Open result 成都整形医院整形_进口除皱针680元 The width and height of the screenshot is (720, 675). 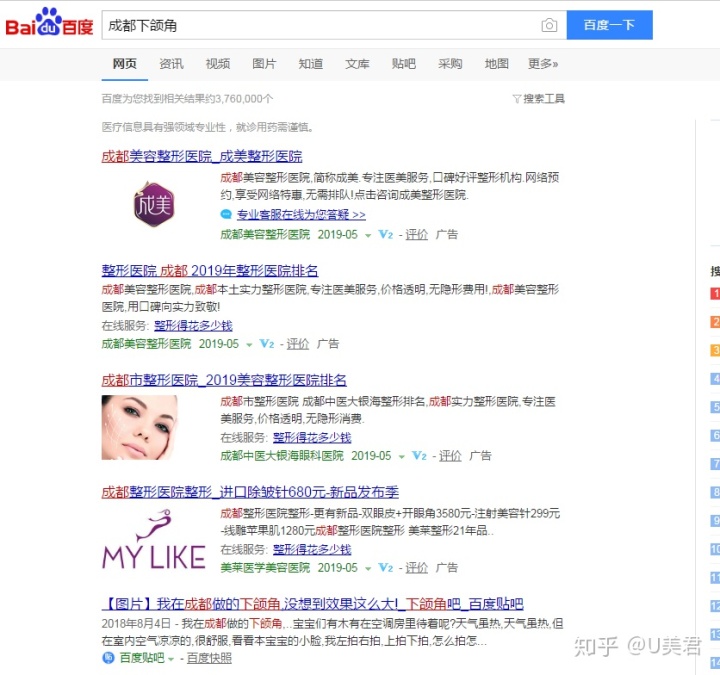point(250,492)
